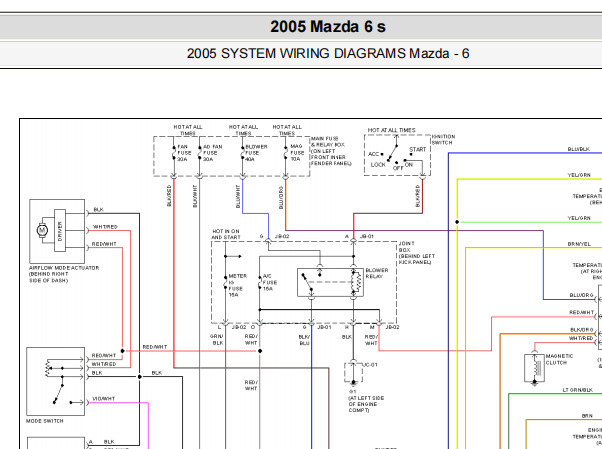Click the "BLK/BLU" wire label below joint box
The width and height of the screenshot is (602, 449).
click(304, 340)
